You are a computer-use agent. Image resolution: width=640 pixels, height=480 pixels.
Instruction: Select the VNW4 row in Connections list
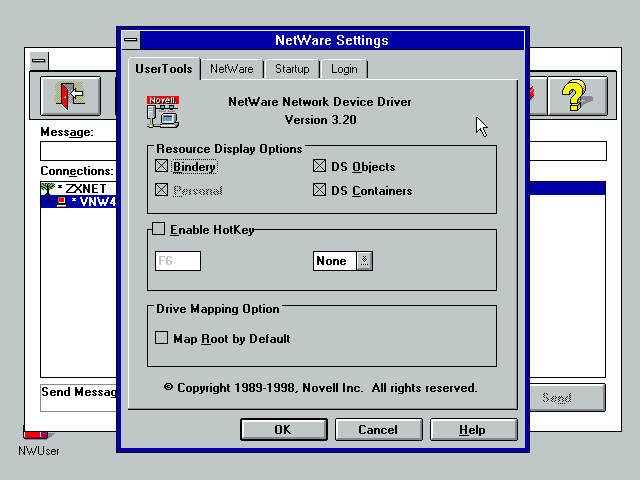tap(78, 202)
